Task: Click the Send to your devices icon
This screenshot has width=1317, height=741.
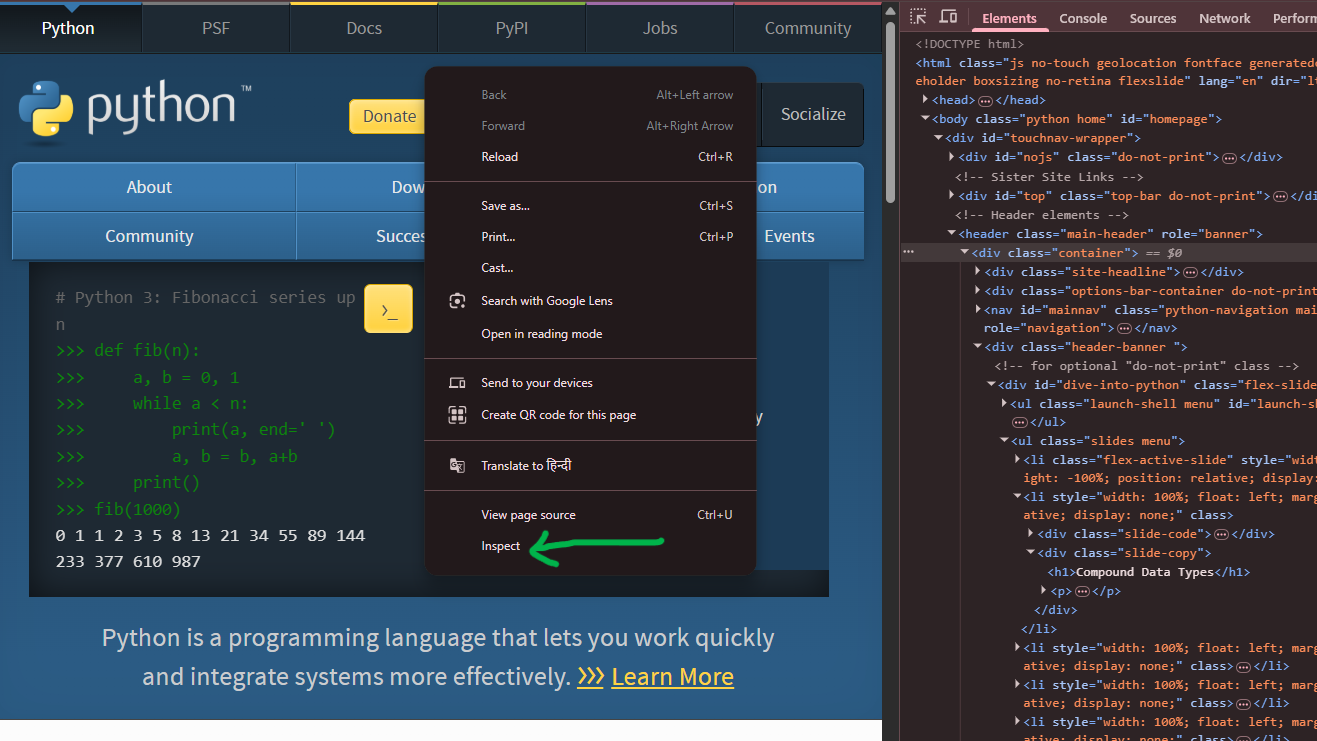Action: (x=457, y=382)
